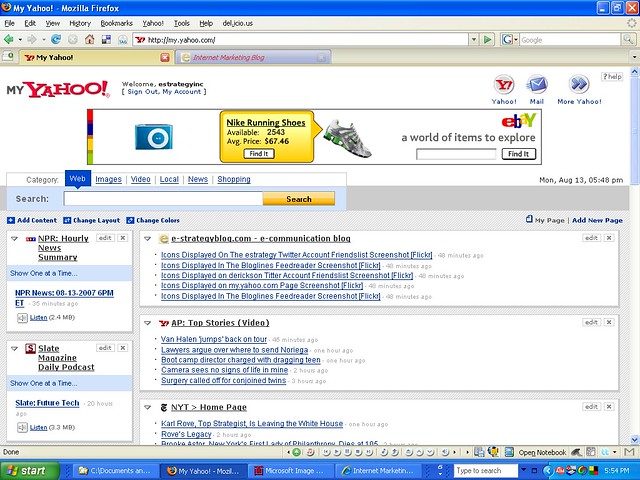
Task: Collapse the NPR Hourly News Summary module
Action: (14, 239)
